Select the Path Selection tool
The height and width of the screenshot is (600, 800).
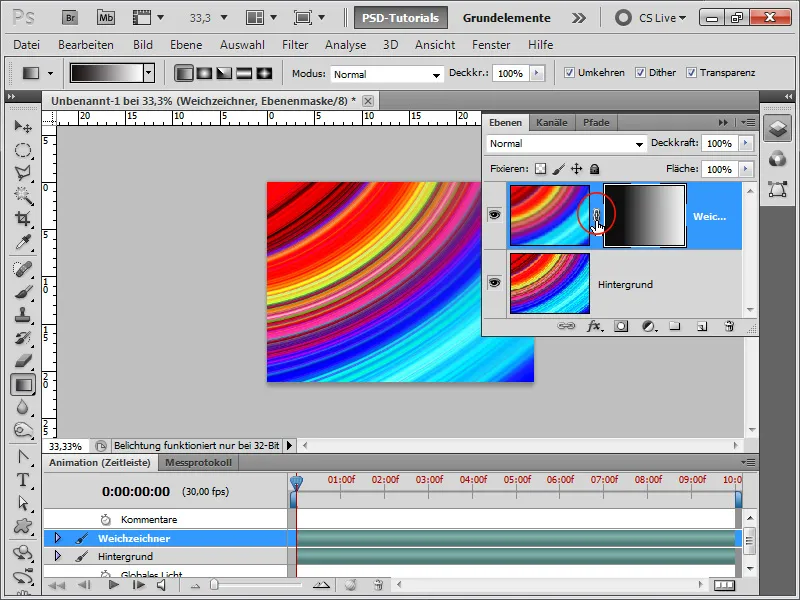point(23,503)
